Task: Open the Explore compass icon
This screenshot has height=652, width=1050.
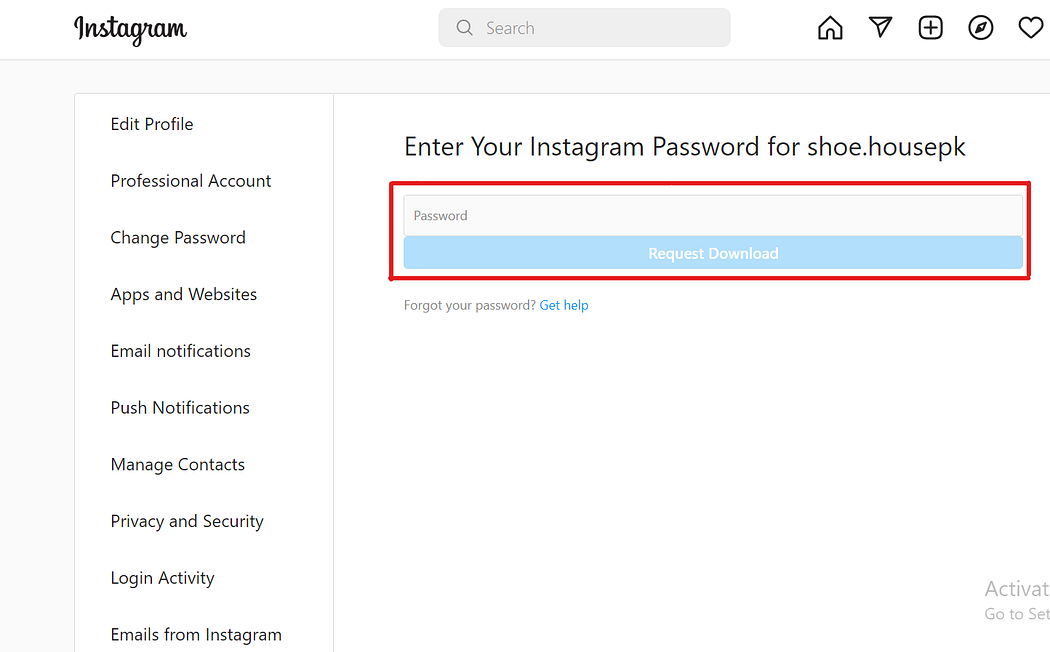Action: (x=980, y=27)
